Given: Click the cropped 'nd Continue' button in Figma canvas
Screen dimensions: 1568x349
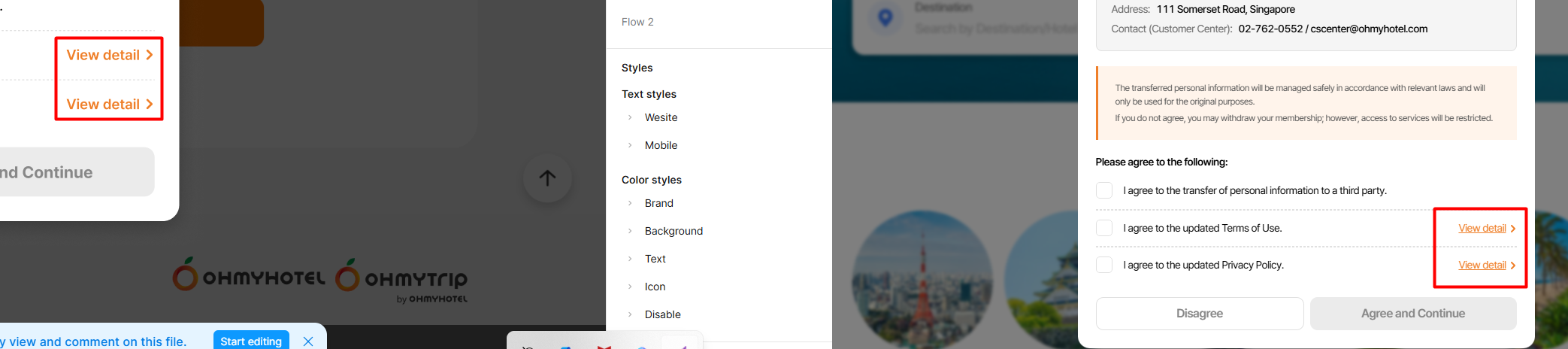Looking at the screenshot, I should click(77, 172).
